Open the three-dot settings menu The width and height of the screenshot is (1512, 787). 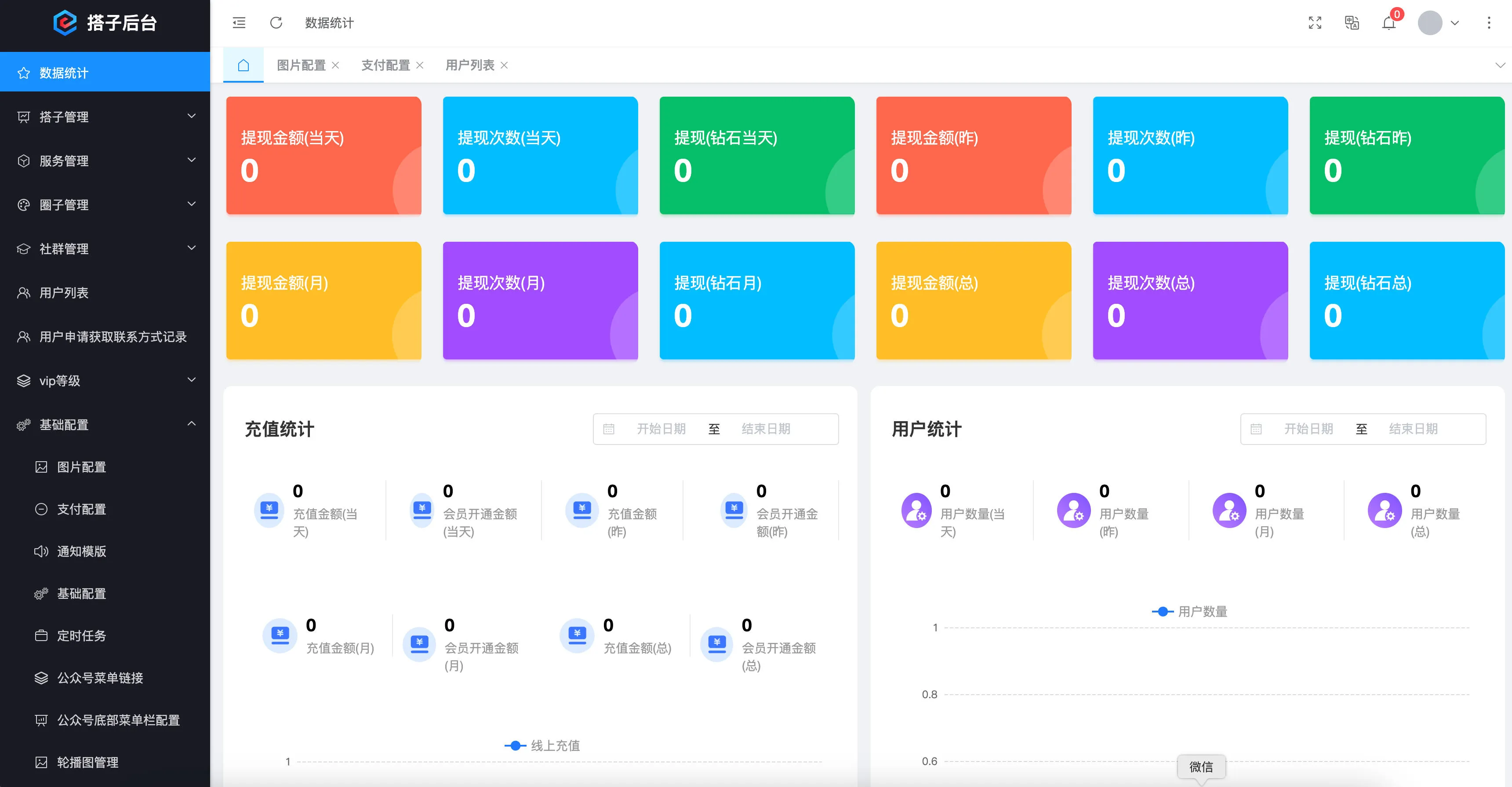click(x=1489, y=23)
